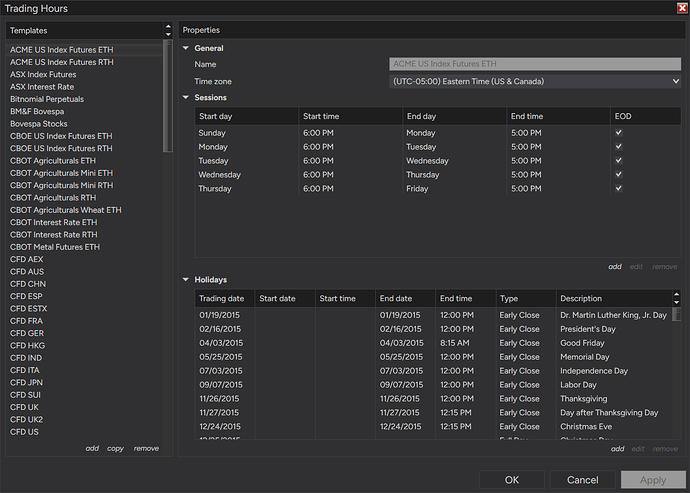The width and height of the screenshot is (690, 493).
Task: Toggle EOD checkbox for Wednesday session
Action: pos(619,174)
